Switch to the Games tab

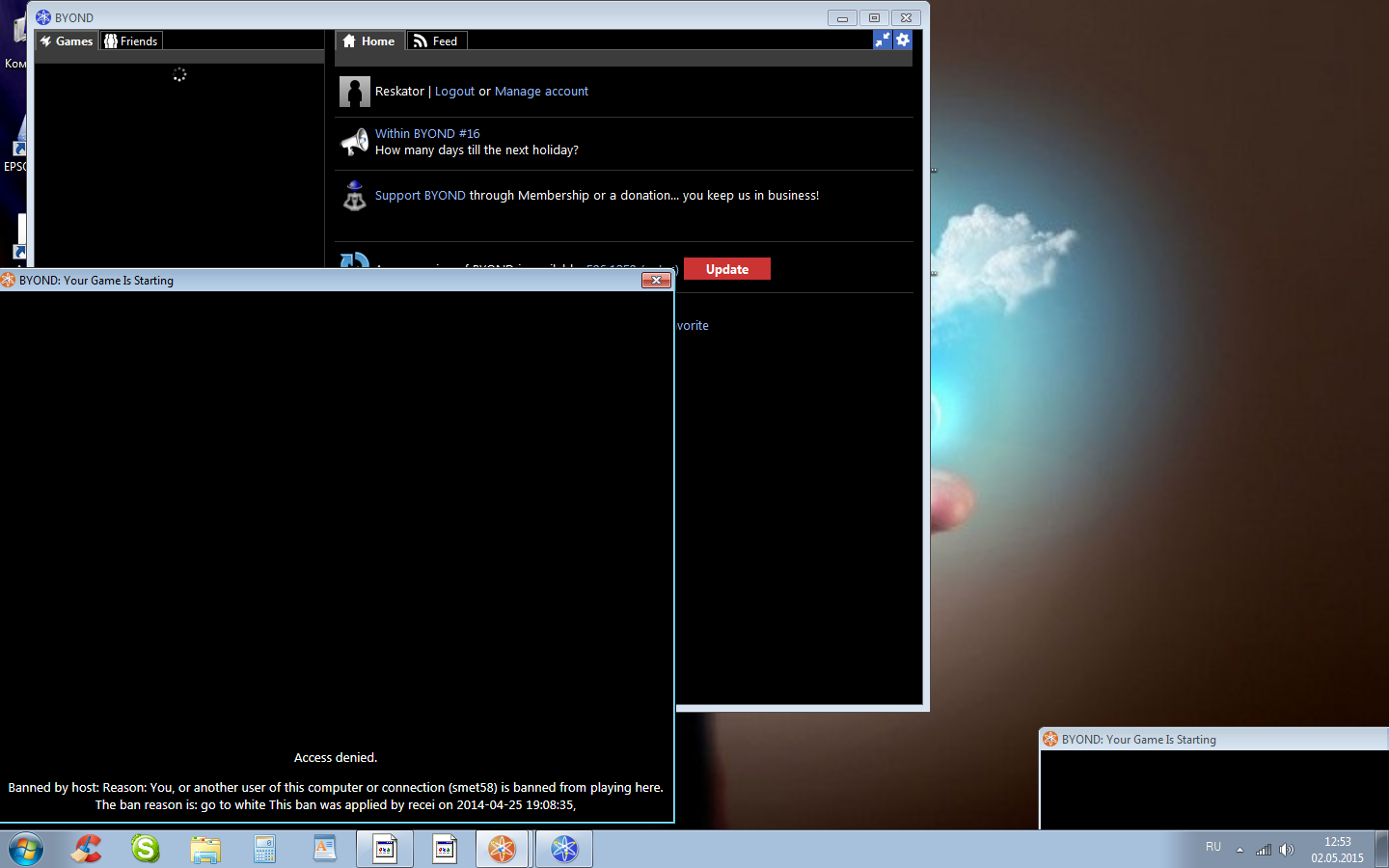point(67,41)
